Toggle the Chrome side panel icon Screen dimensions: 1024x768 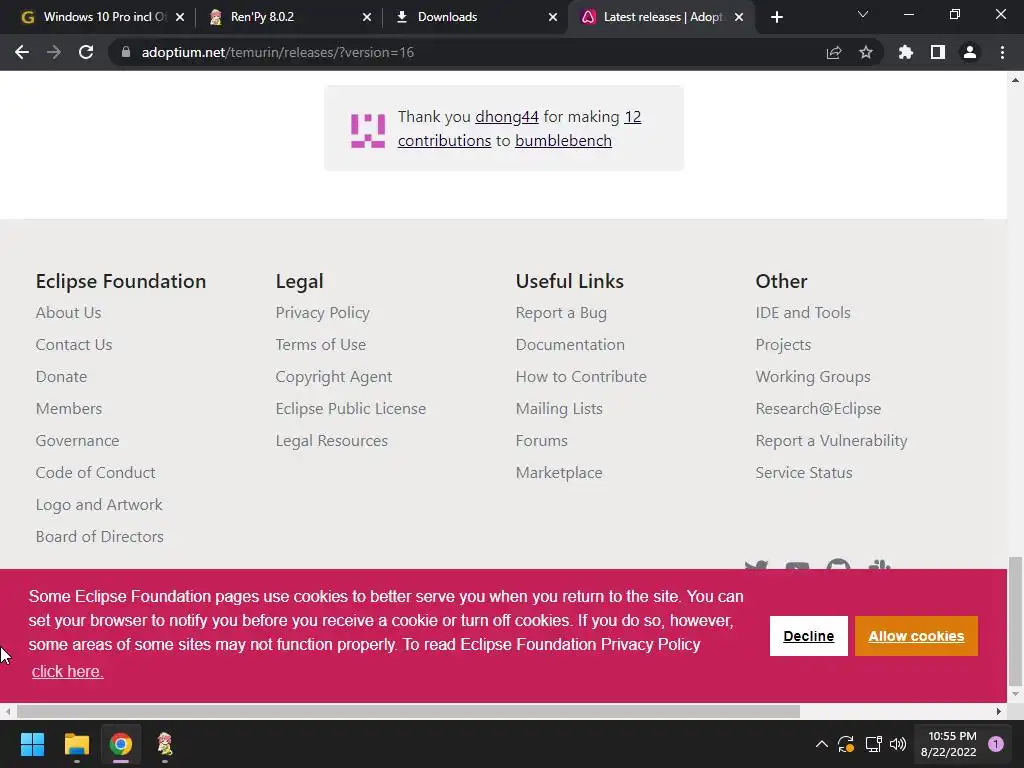[938, 52]
